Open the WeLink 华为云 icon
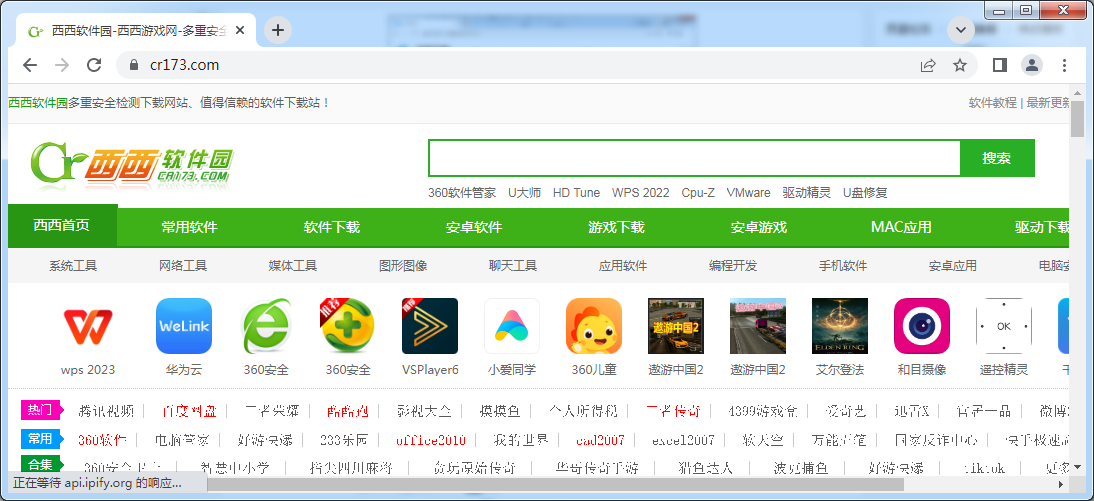Screen dimensions: 1094x501 [x=183, y=326]
